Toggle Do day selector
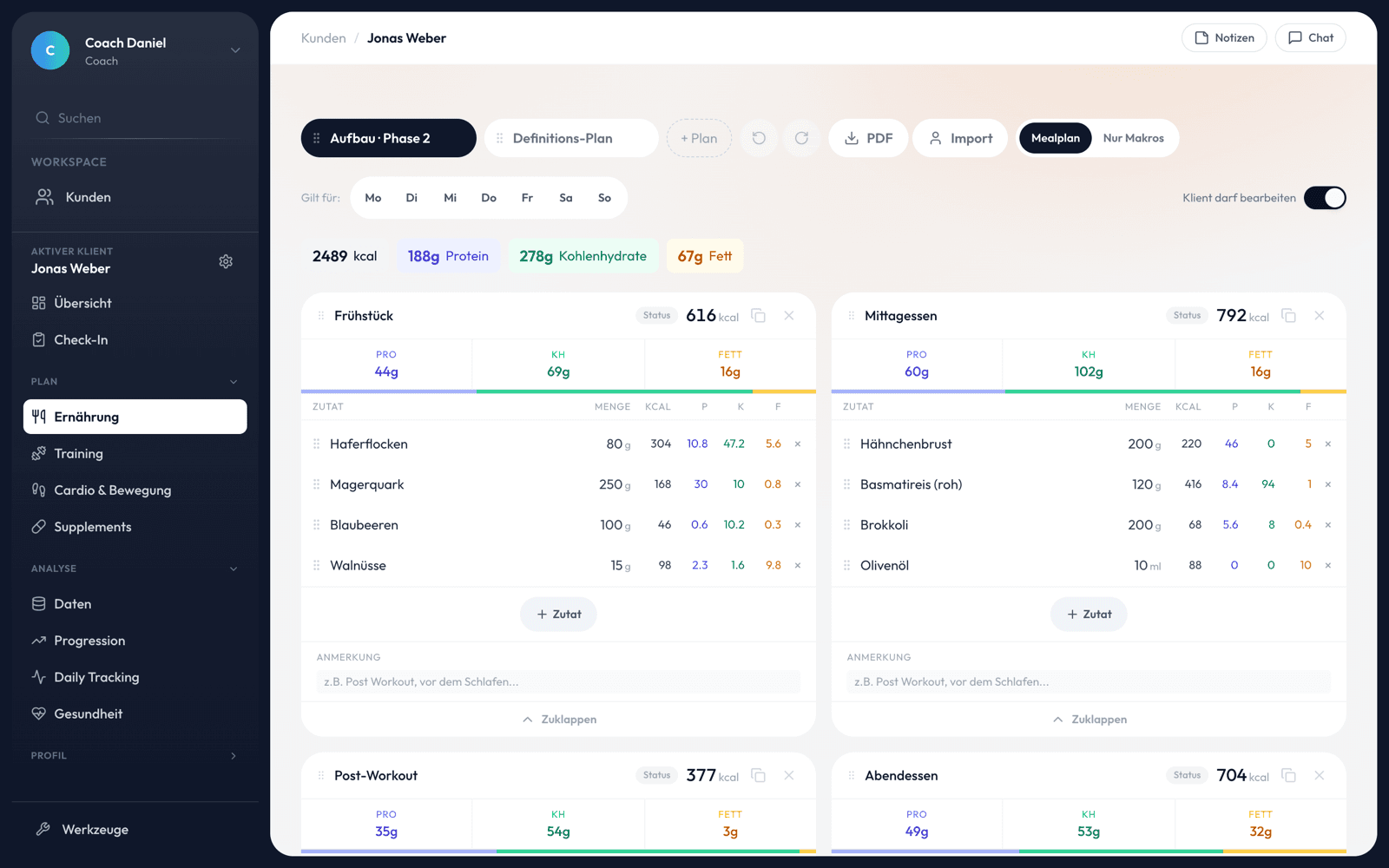Image resolution: width=1389 pixels, height=868 pixels. [489, 198]
